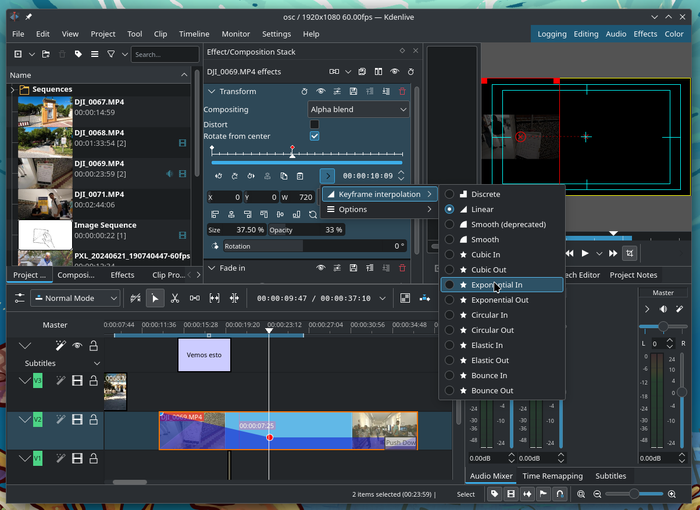
Task: Open V3 track effects wand icon
Action: click(60, 381)
